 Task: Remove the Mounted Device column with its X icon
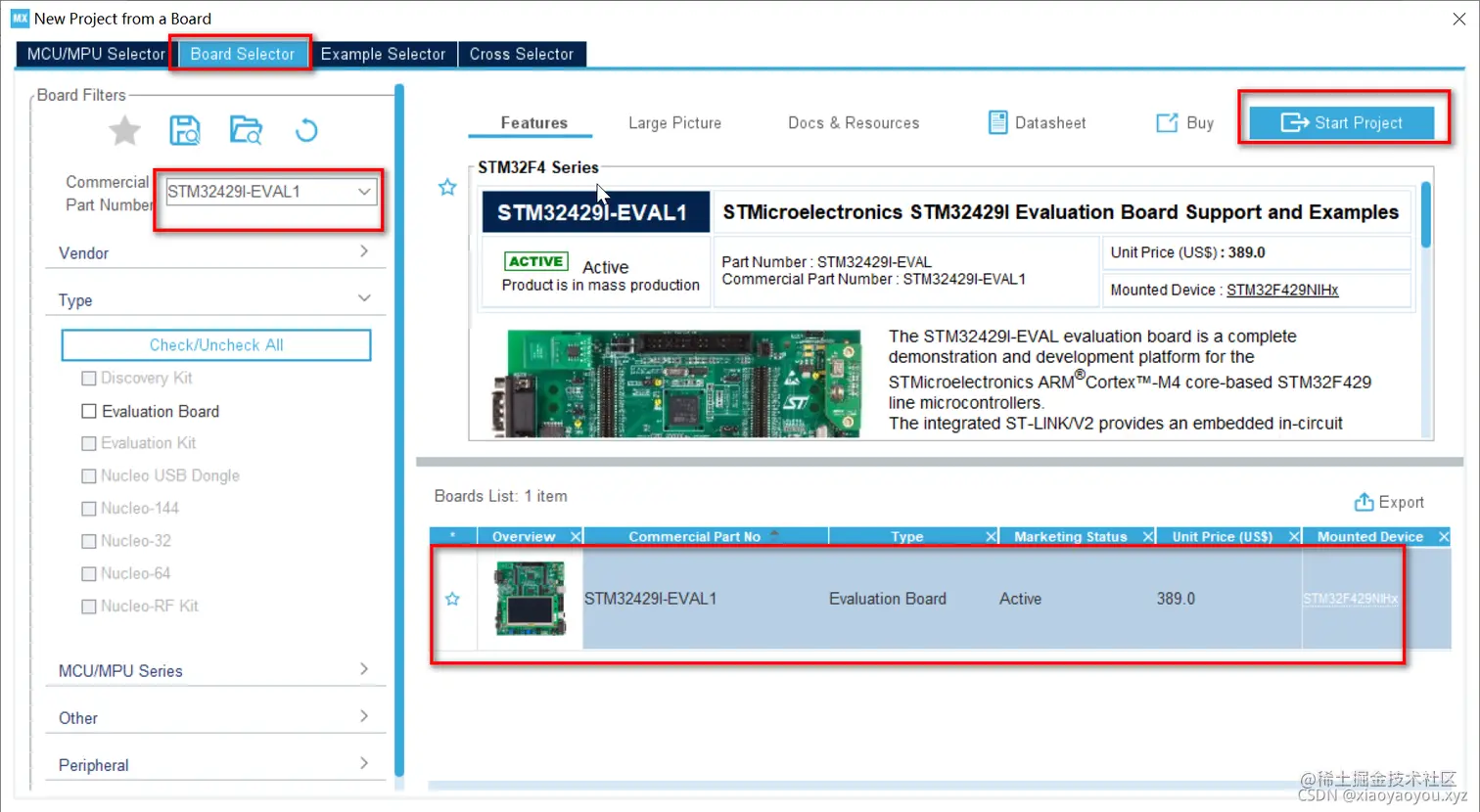(1443, 536)
